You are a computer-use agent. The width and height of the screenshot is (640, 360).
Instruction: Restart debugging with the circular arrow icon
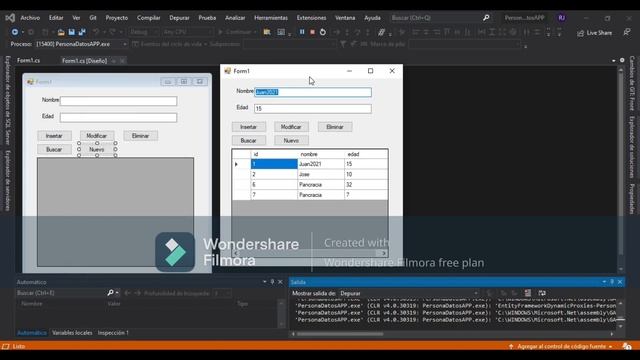(323, 32)
